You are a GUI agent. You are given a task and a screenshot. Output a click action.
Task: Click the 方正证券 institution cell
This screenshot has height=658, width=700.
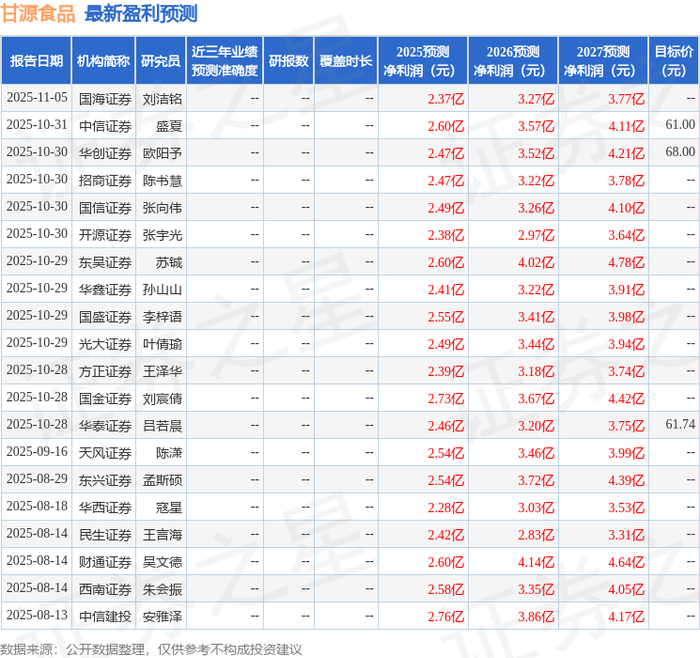click(105, 371)
